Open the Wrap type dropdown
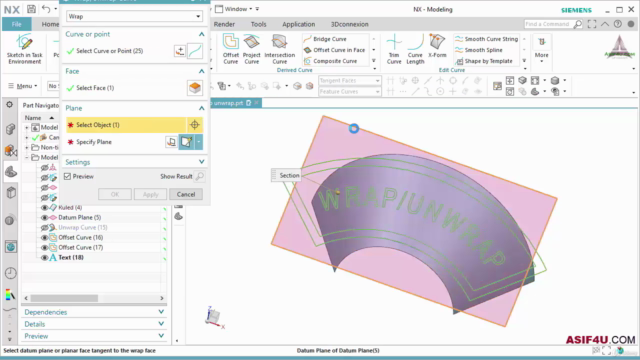 click(x=134, y=16)
